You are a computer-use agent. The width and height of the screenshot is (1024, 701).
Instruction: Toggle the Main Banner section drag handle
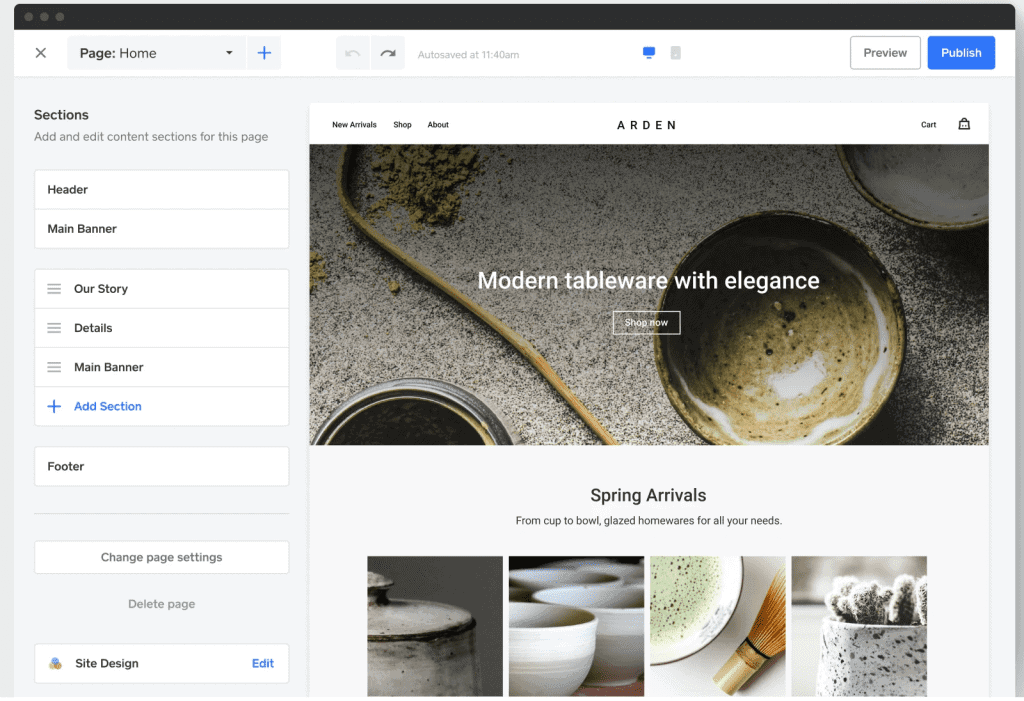tap(53, 367)
